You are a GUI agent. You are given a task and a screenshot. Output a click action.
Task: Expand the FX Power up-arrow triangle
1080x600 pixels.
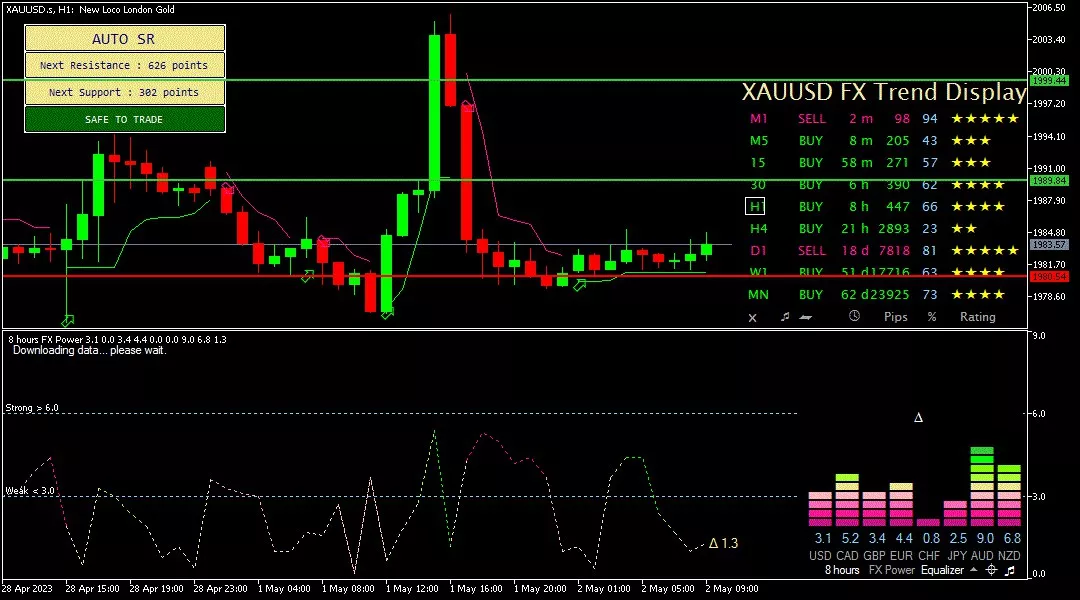pos(973,570)
